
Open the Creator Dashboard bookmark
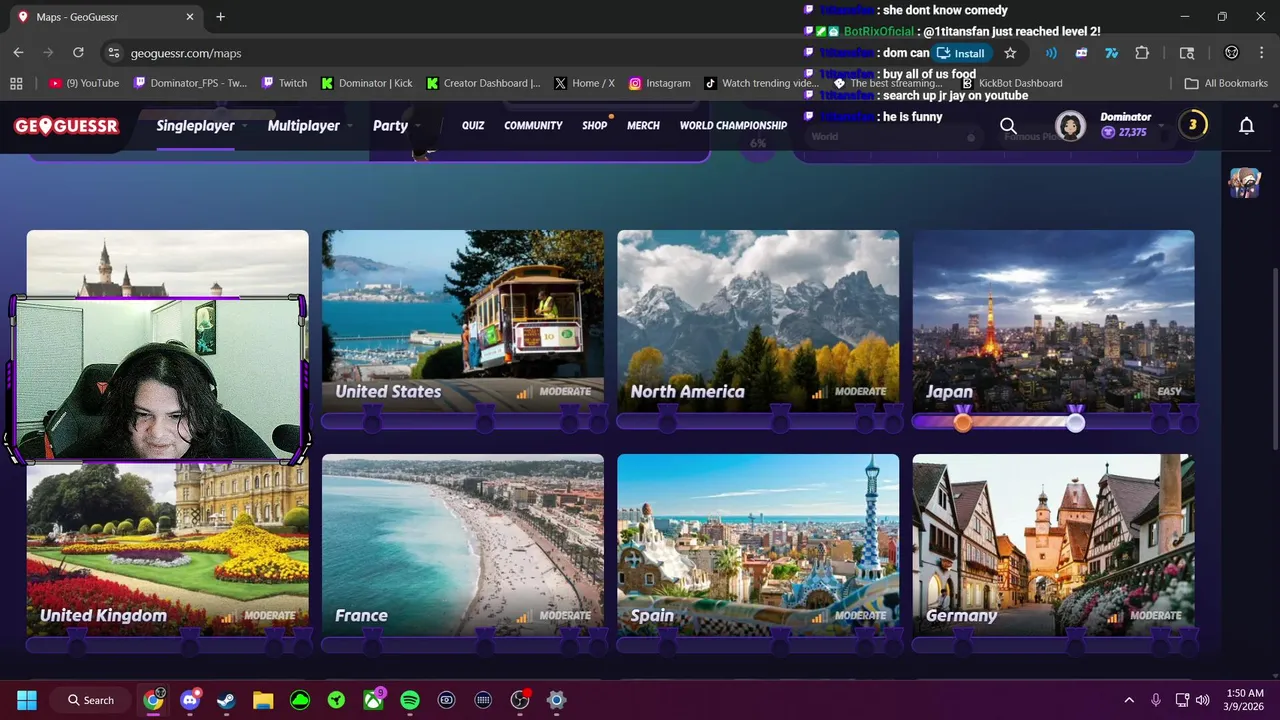tap(483, 83)
